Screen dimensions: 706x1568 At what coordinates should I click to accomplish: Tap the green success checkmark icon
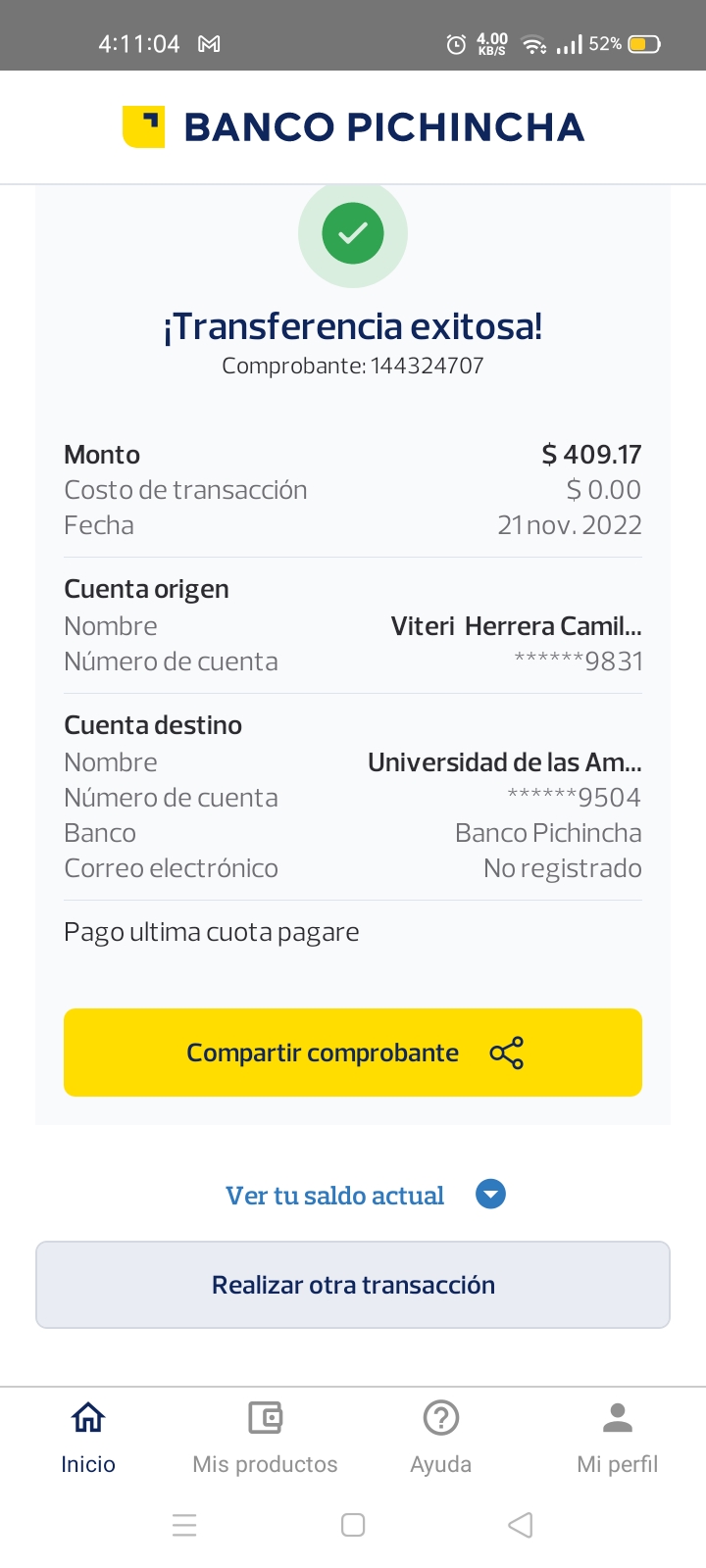point(353,233)
